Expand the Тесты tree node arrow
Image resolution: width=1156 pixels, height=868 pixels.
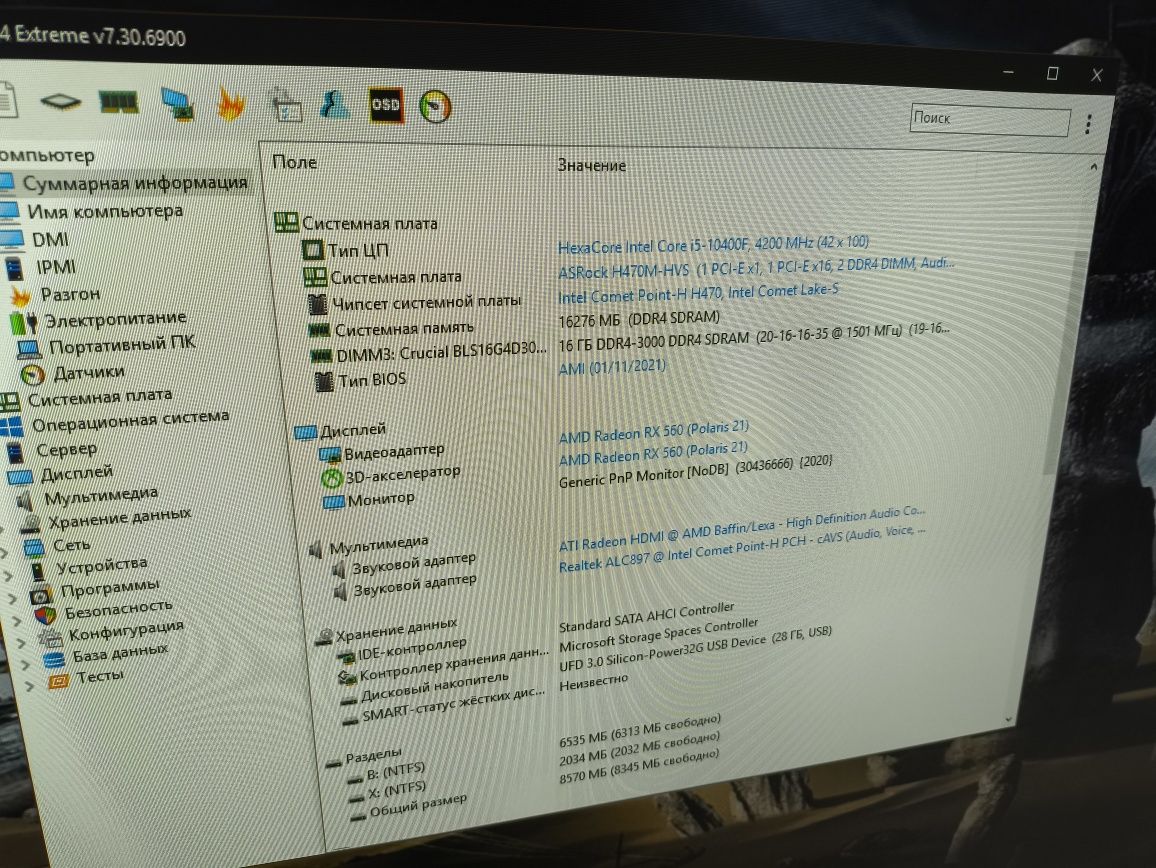(x=30, y=687)
